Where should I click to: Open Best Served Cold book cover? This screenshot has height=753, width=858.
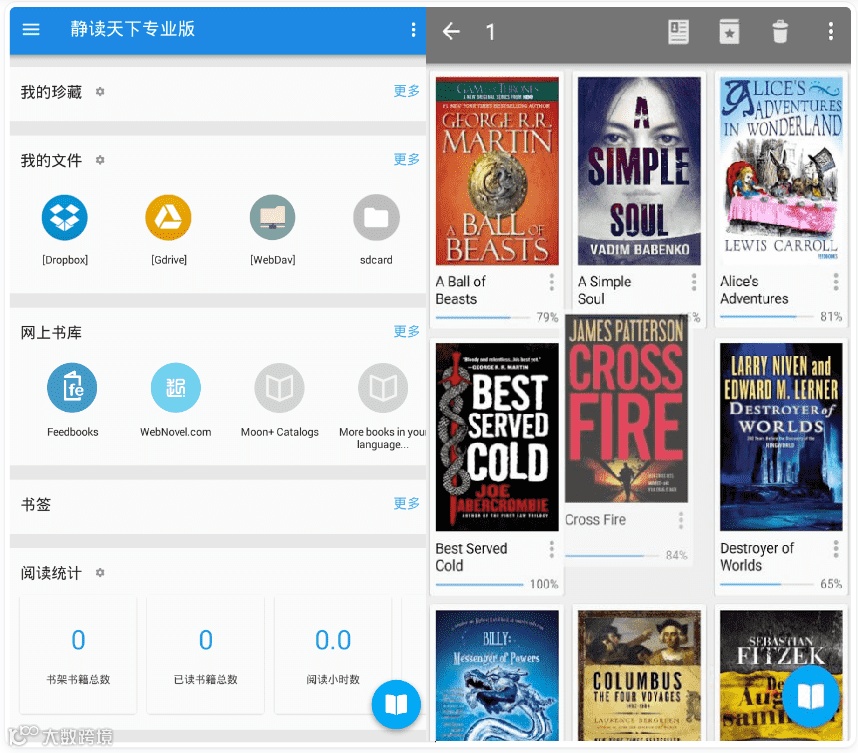click(497, 437)
